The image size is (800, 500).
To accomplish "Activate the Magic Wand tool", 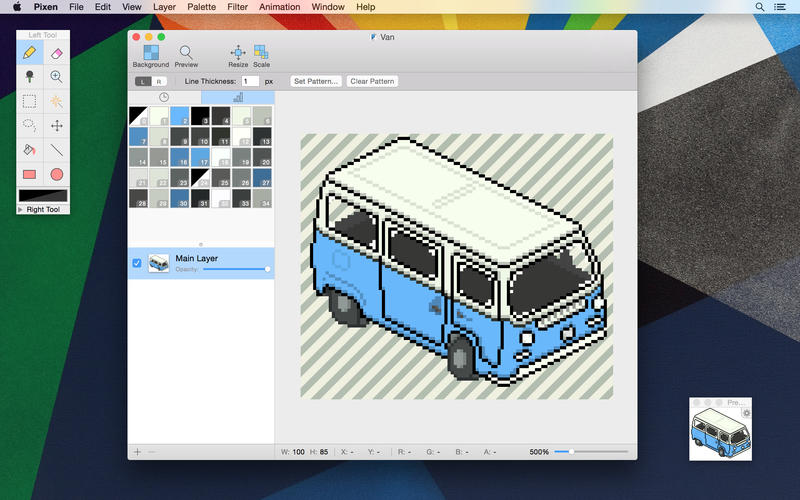I will click(57, 101).
